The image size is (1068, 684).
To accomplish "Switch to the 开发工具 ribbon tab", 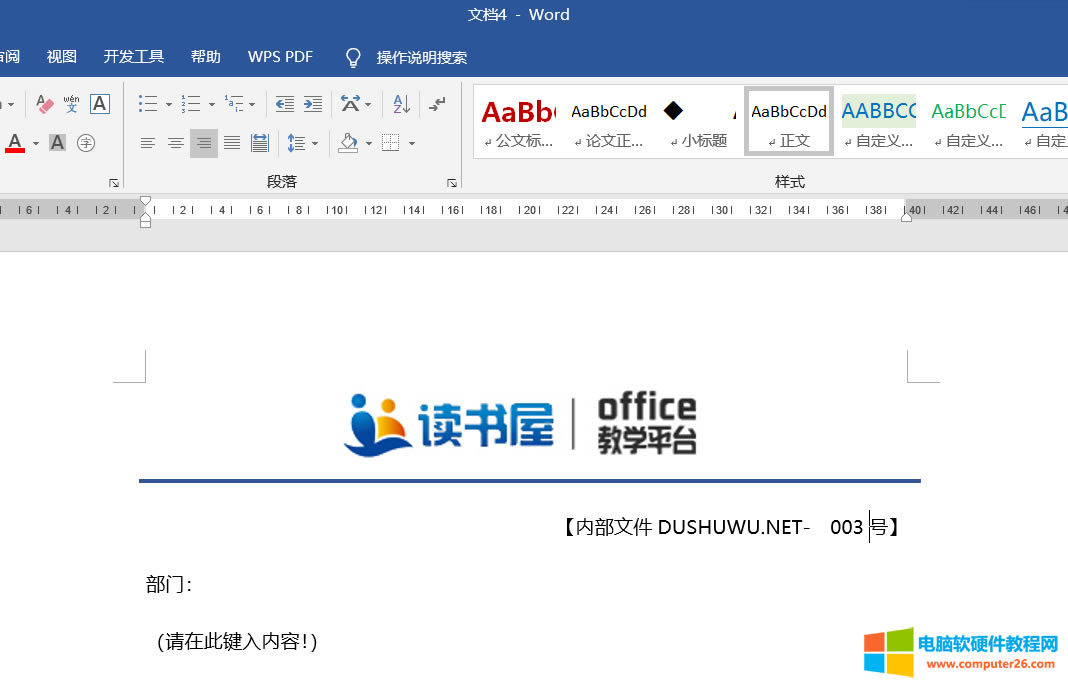I will 133,56.
